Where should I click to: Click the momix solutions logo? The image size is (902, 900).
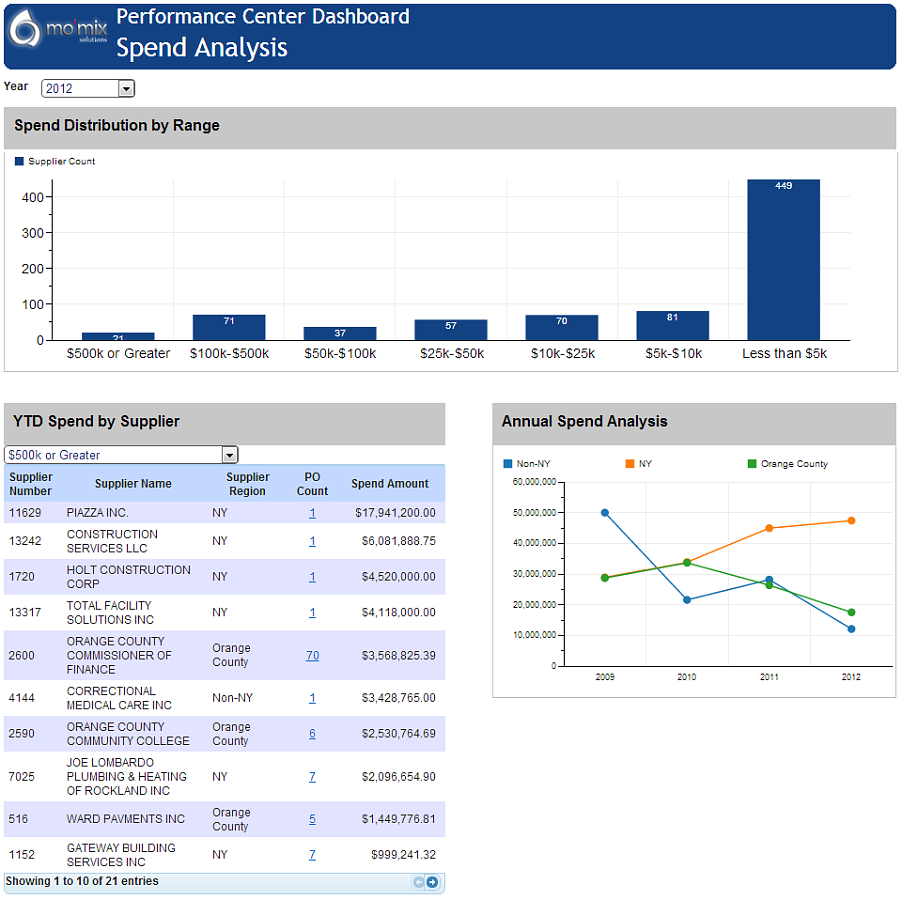click(59, 29)
